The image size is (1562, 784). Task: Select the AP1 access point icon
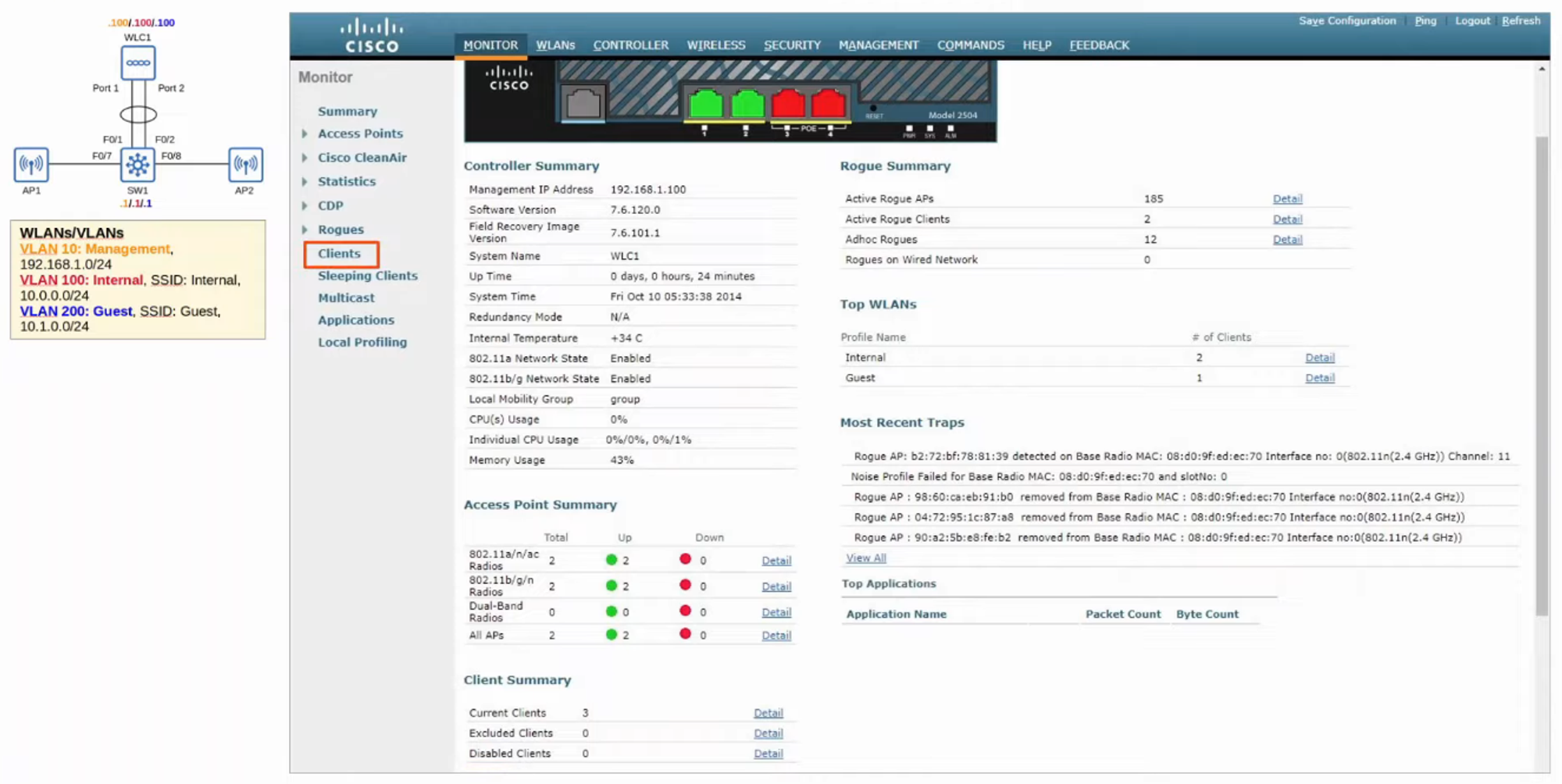31,164
